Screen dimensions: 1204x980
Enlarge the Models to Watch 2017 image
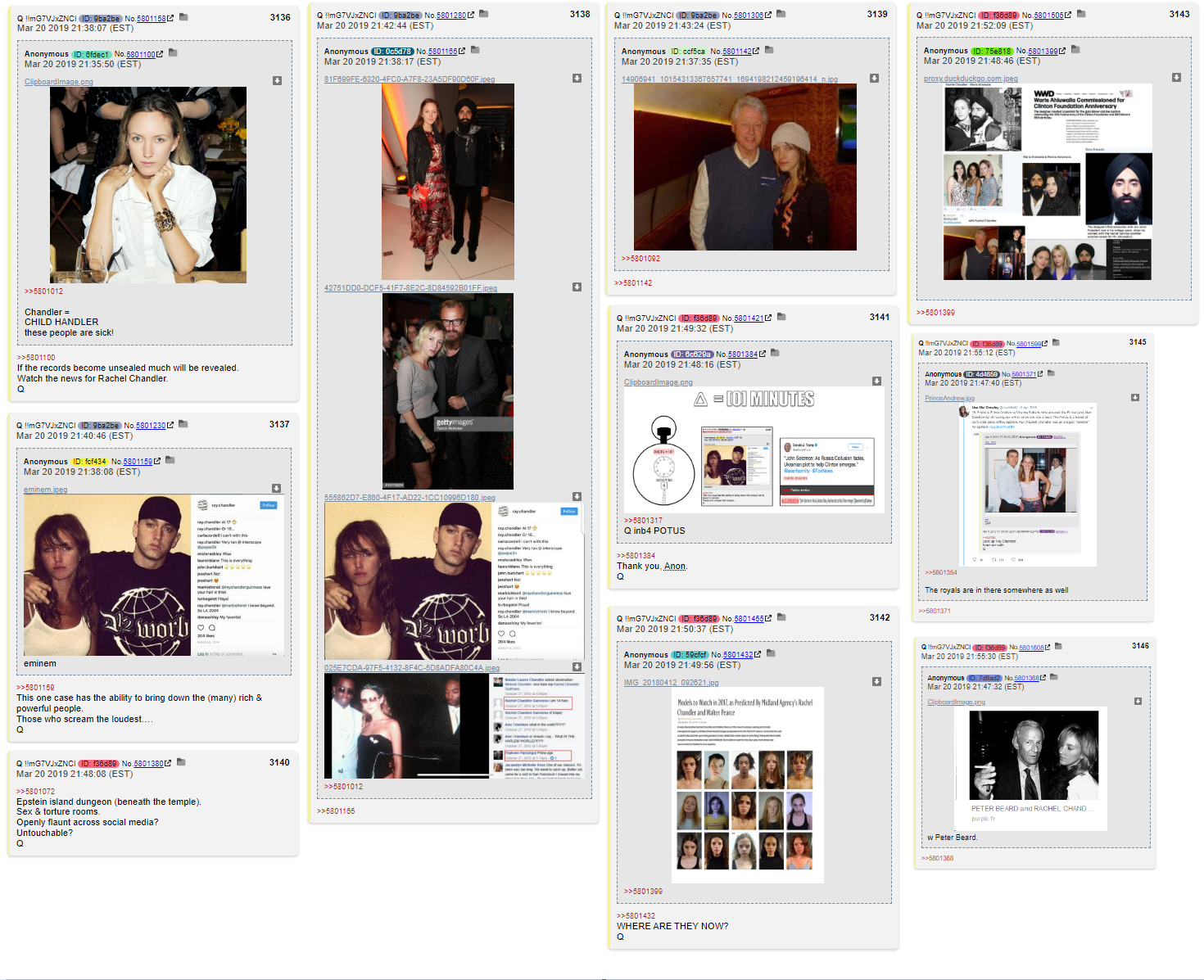pos(748,785)
